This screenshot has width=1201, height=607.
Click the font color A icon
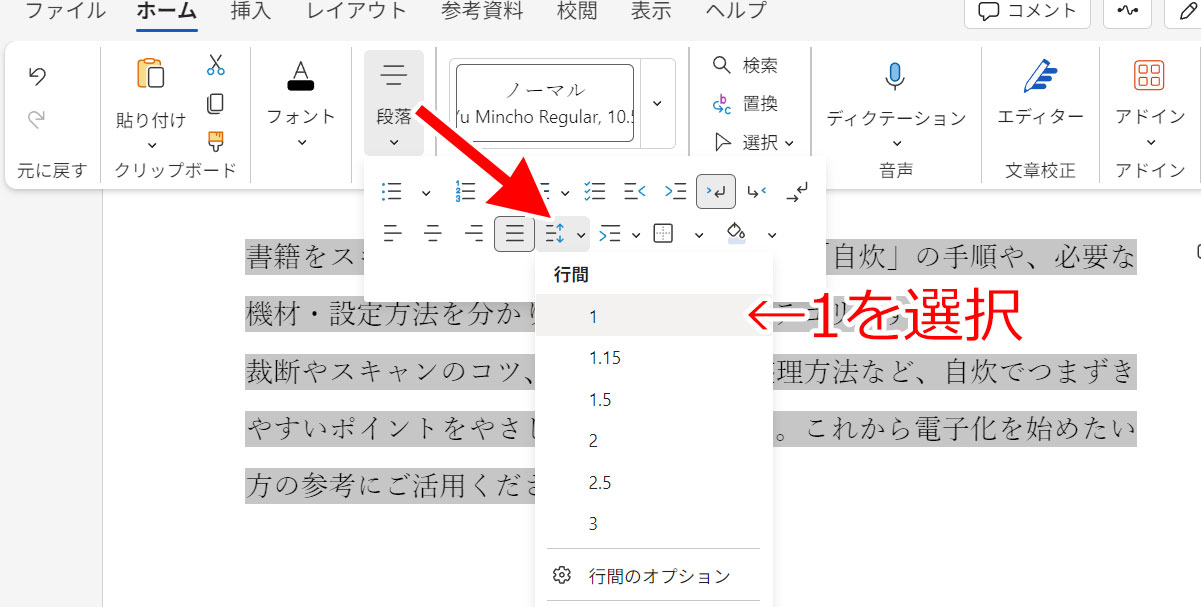[x=301, y=75]
